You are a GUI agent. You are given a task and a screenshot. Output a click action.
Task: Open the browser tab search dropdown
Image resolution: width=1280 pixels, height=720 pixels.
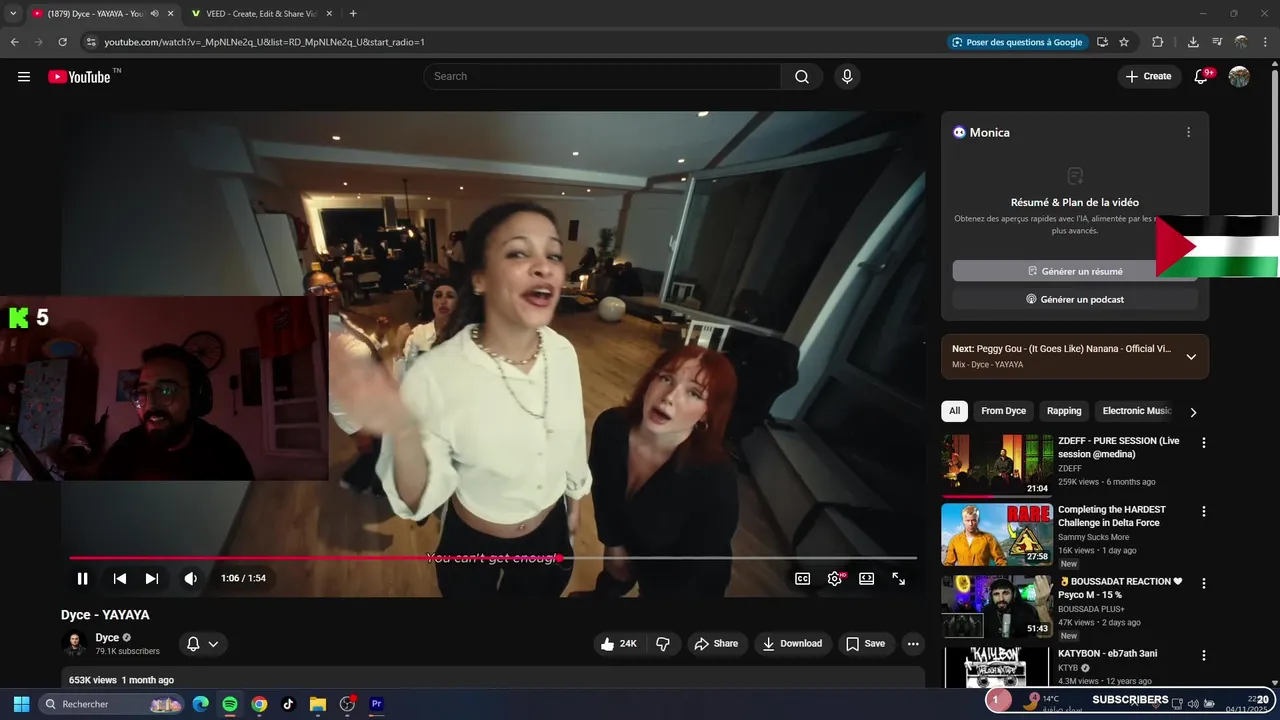click(x=13, y=14)
